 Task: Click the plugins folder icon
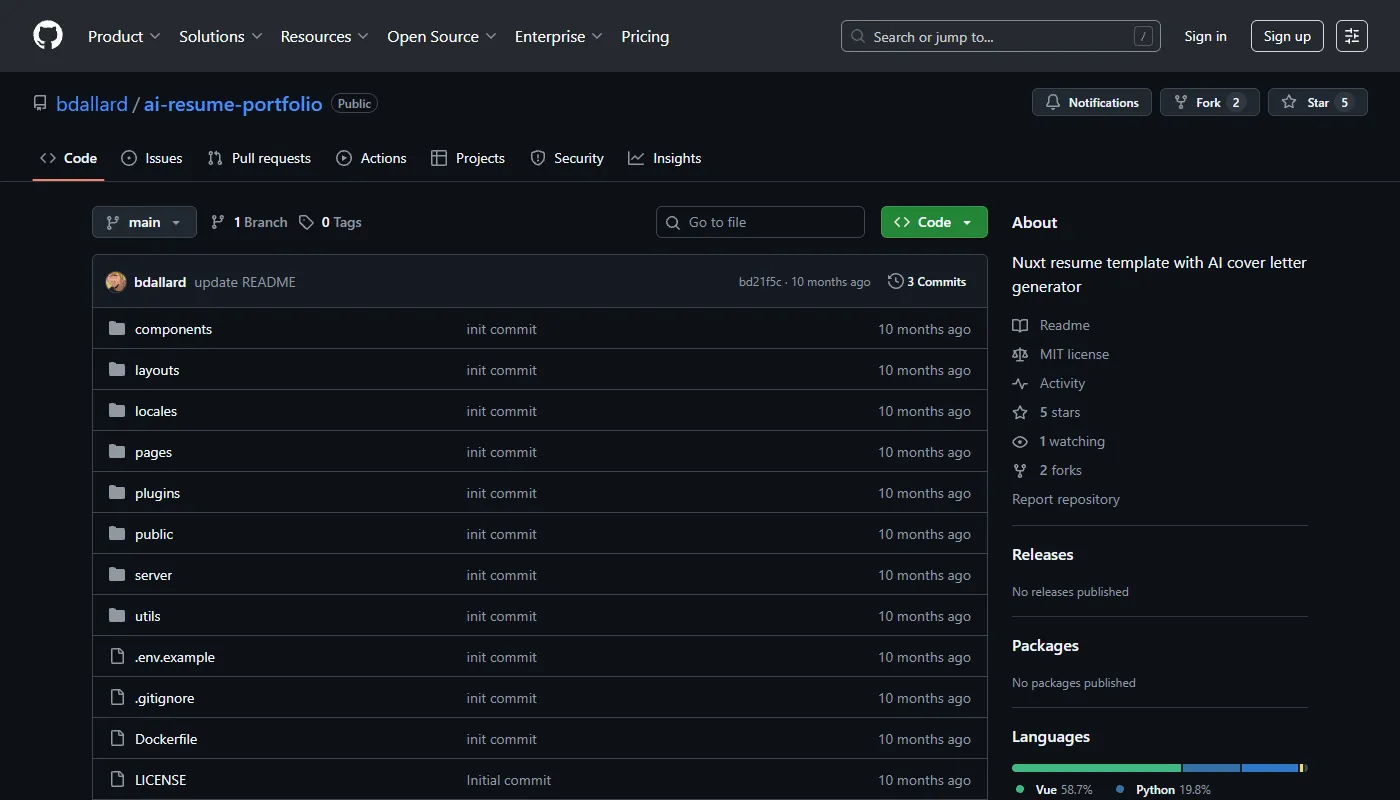[117, 493]
